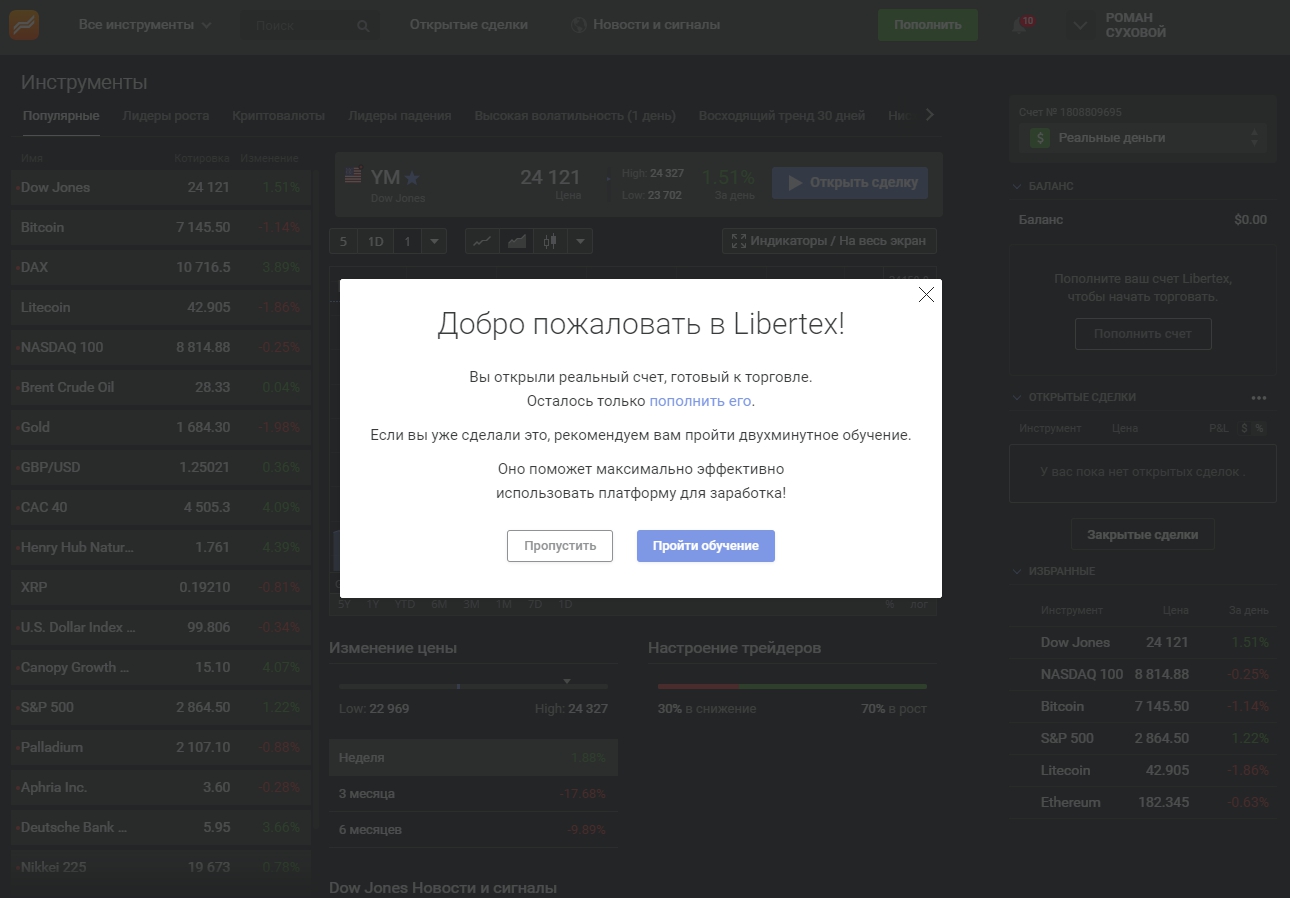
Task: Click the Libertex logo in the top left
Action: [x=22, y=24]
